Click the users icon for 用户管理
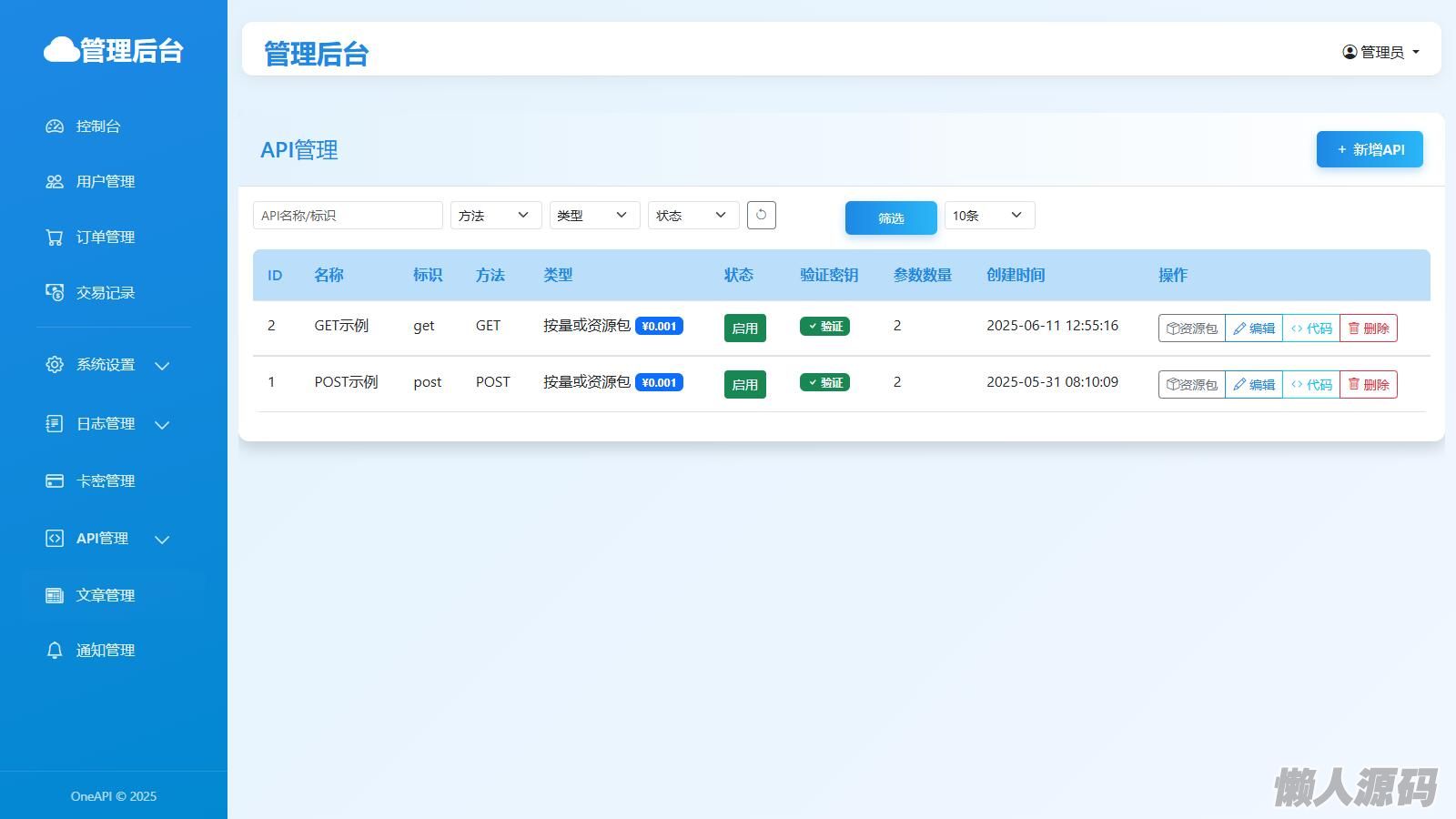 click(x=55, y=182)
